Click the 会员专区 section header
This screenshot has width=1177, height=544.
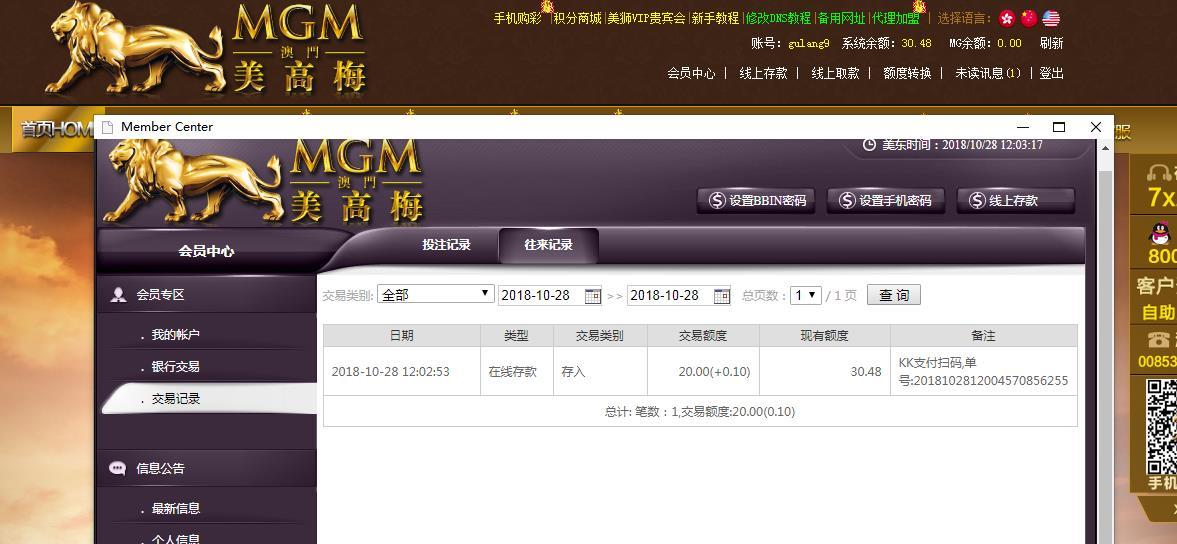(x=206, y=295)
